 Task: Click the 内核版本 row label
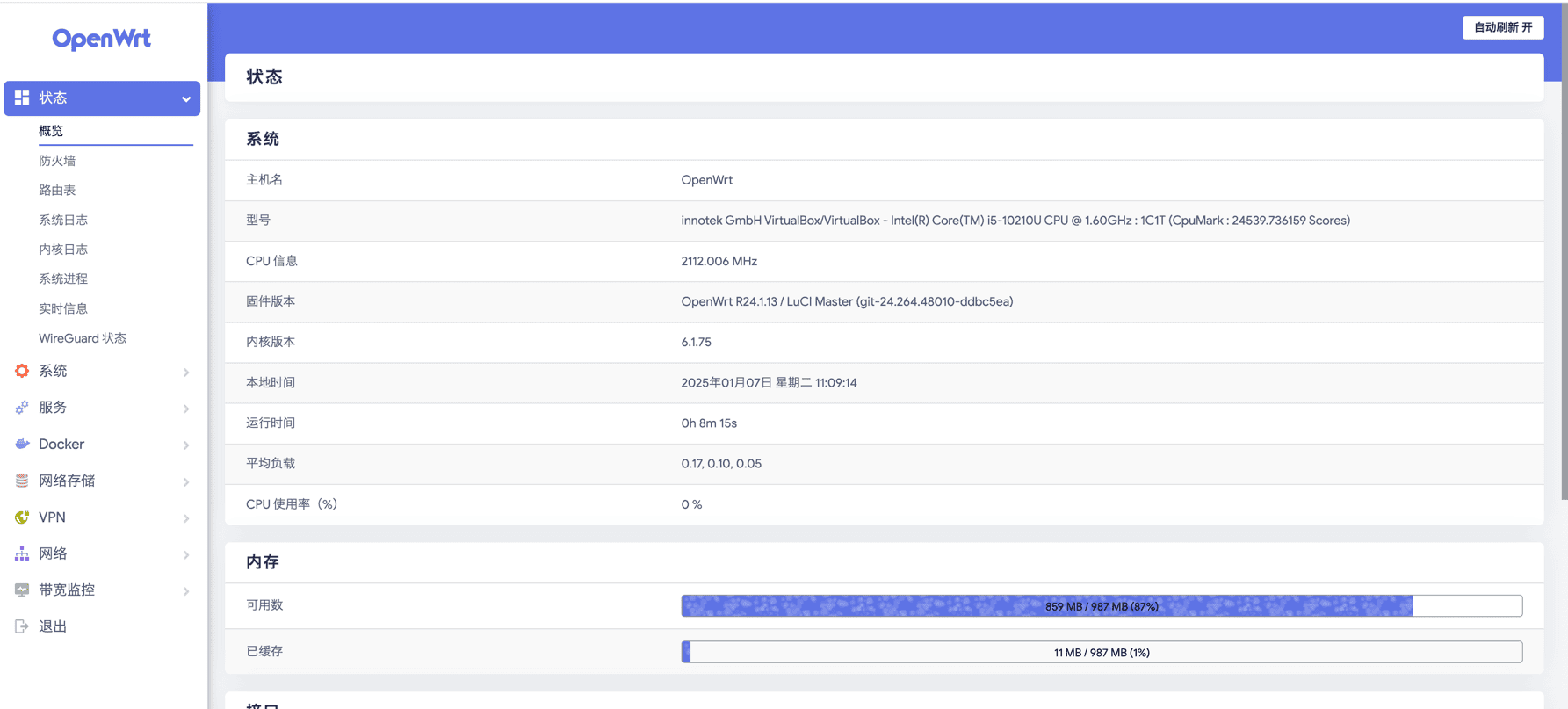pyautogui.click(x=271, y=342)
